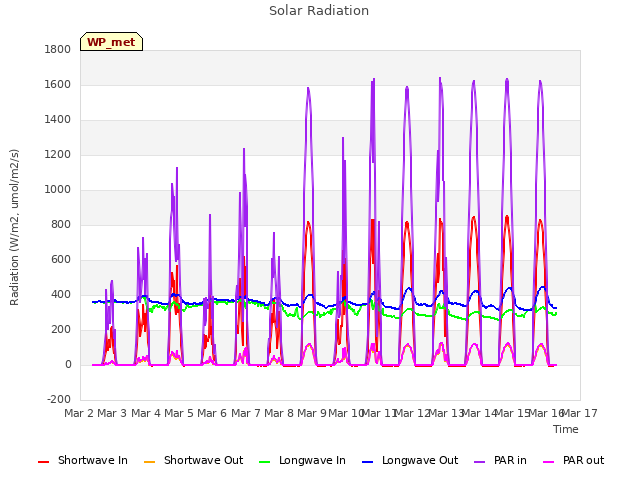
Task: Click the 800 y-axis tick label
Action: point(61,224)
